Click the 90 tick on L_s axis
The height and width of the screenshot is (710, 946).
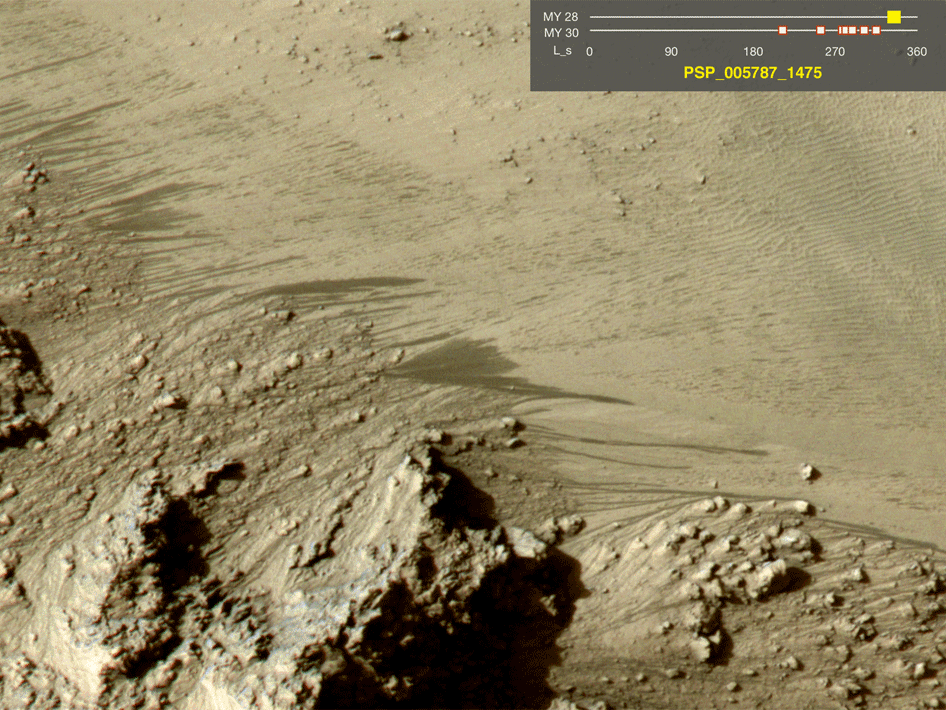tap(671, 51)
